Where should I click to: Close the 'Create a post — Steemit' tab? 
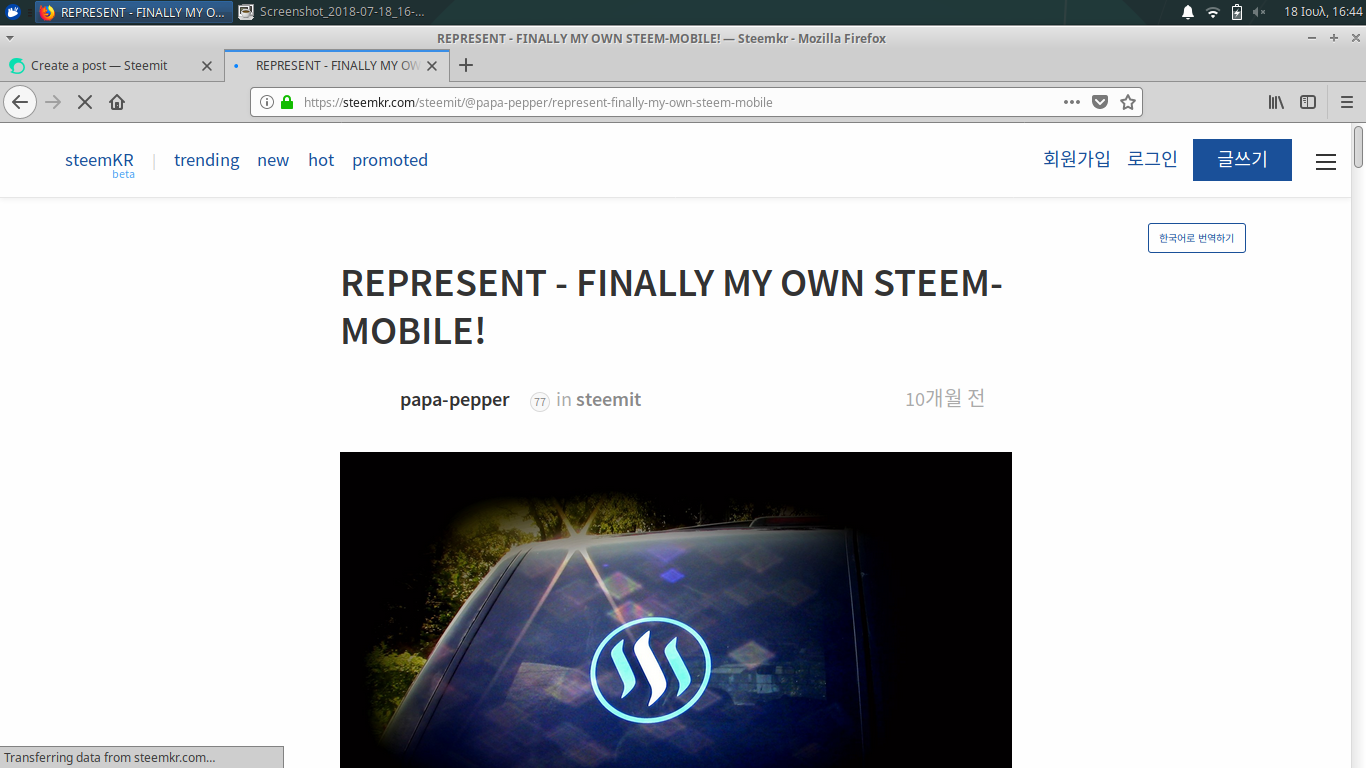pyautogui.click(x=207, y=66)
